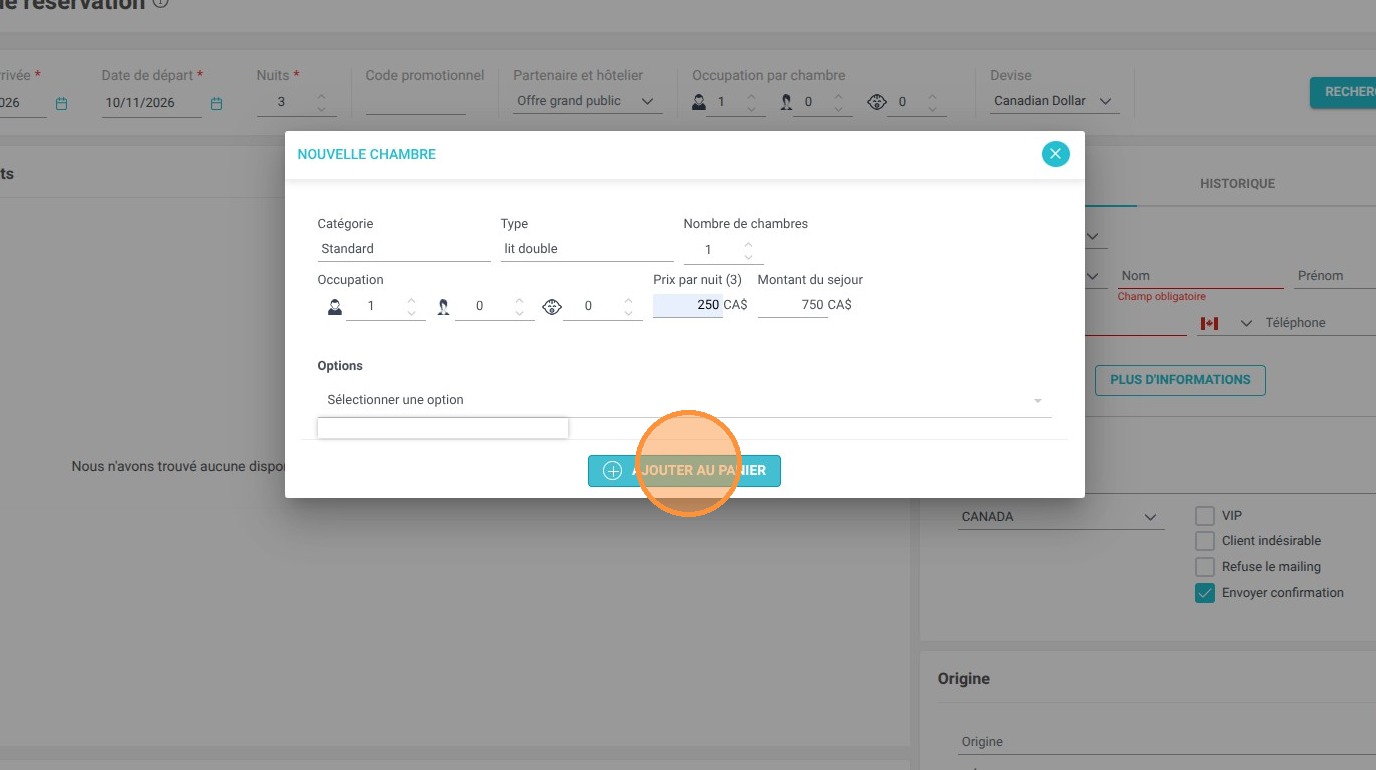This screenshot has height=770, width=1376.
Task: Check Client indésirable
Action: pyautogui.click(x=1205, y=541)
